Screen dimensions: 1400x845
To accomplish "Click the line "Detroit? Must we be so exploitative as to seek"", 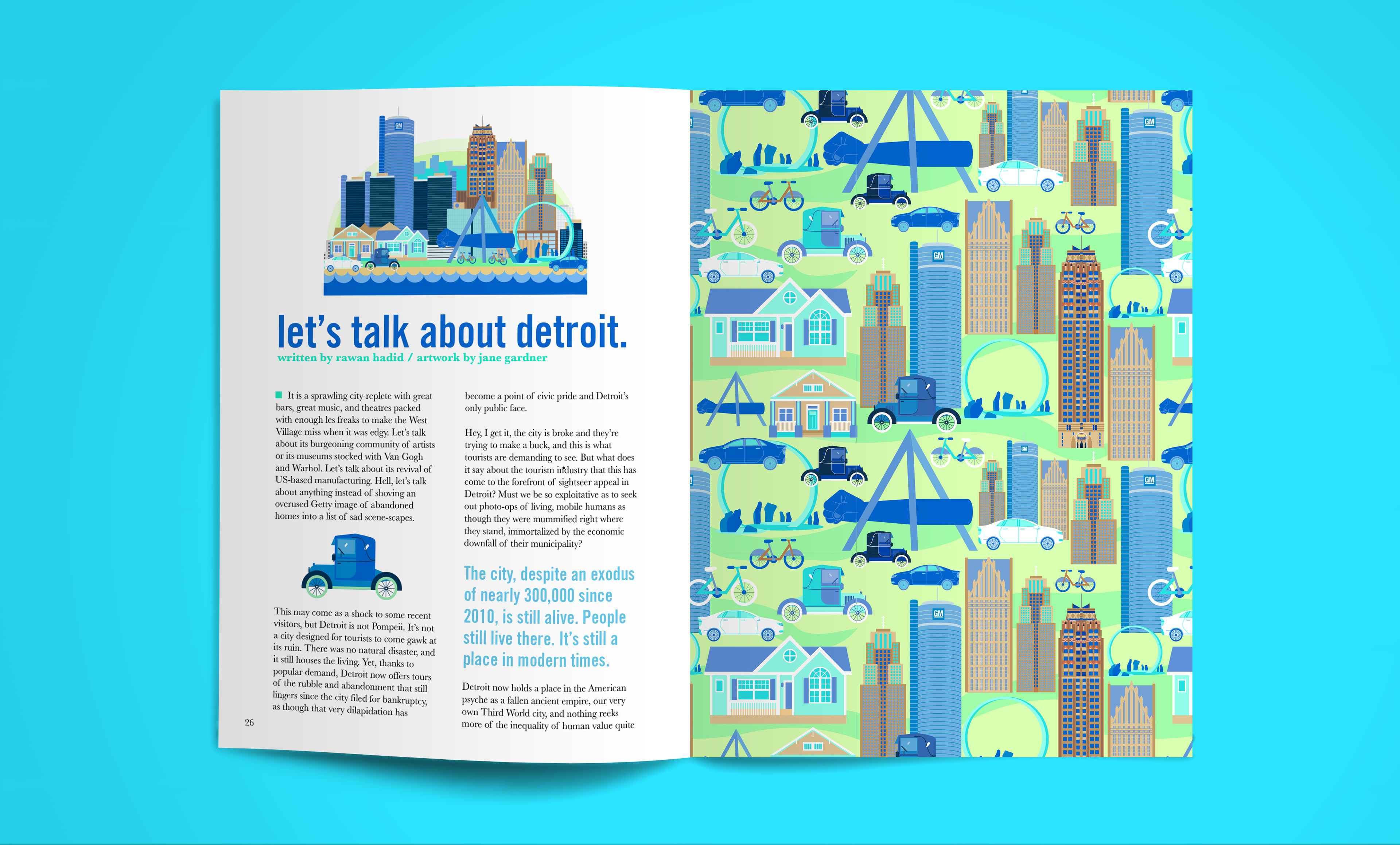I will pyautogui.click(x=551, y=495).
